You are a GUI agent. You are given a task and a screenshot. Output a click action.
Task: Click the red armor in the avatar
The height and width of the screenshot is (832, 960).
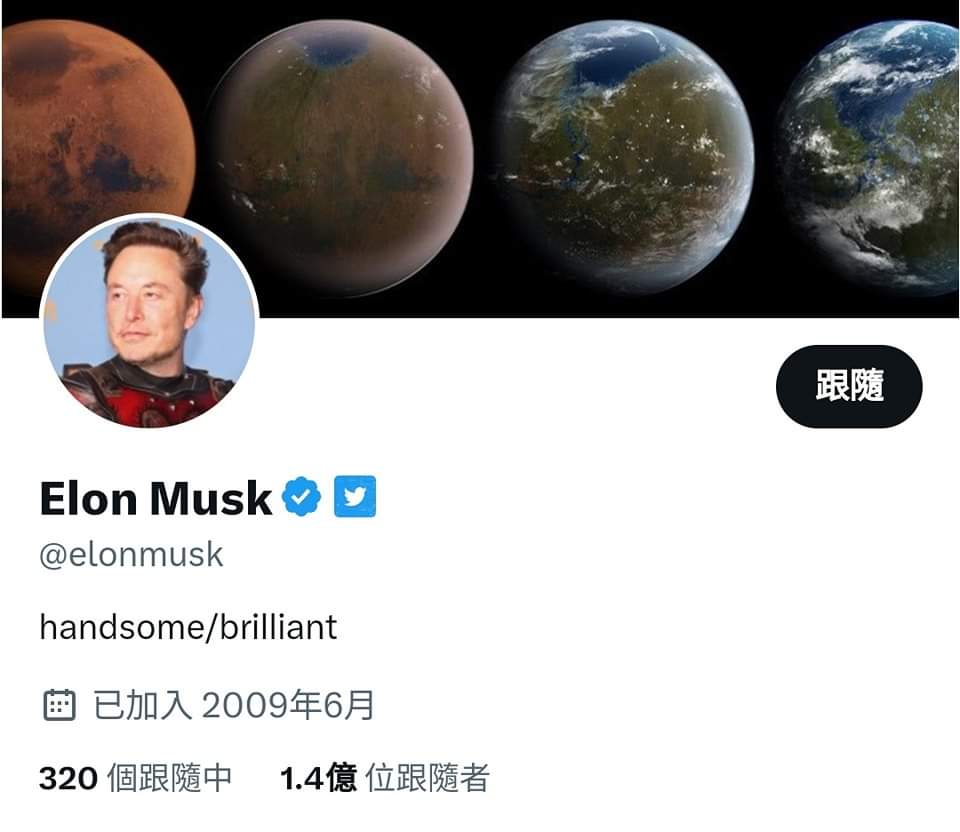(x=146, y=398)
